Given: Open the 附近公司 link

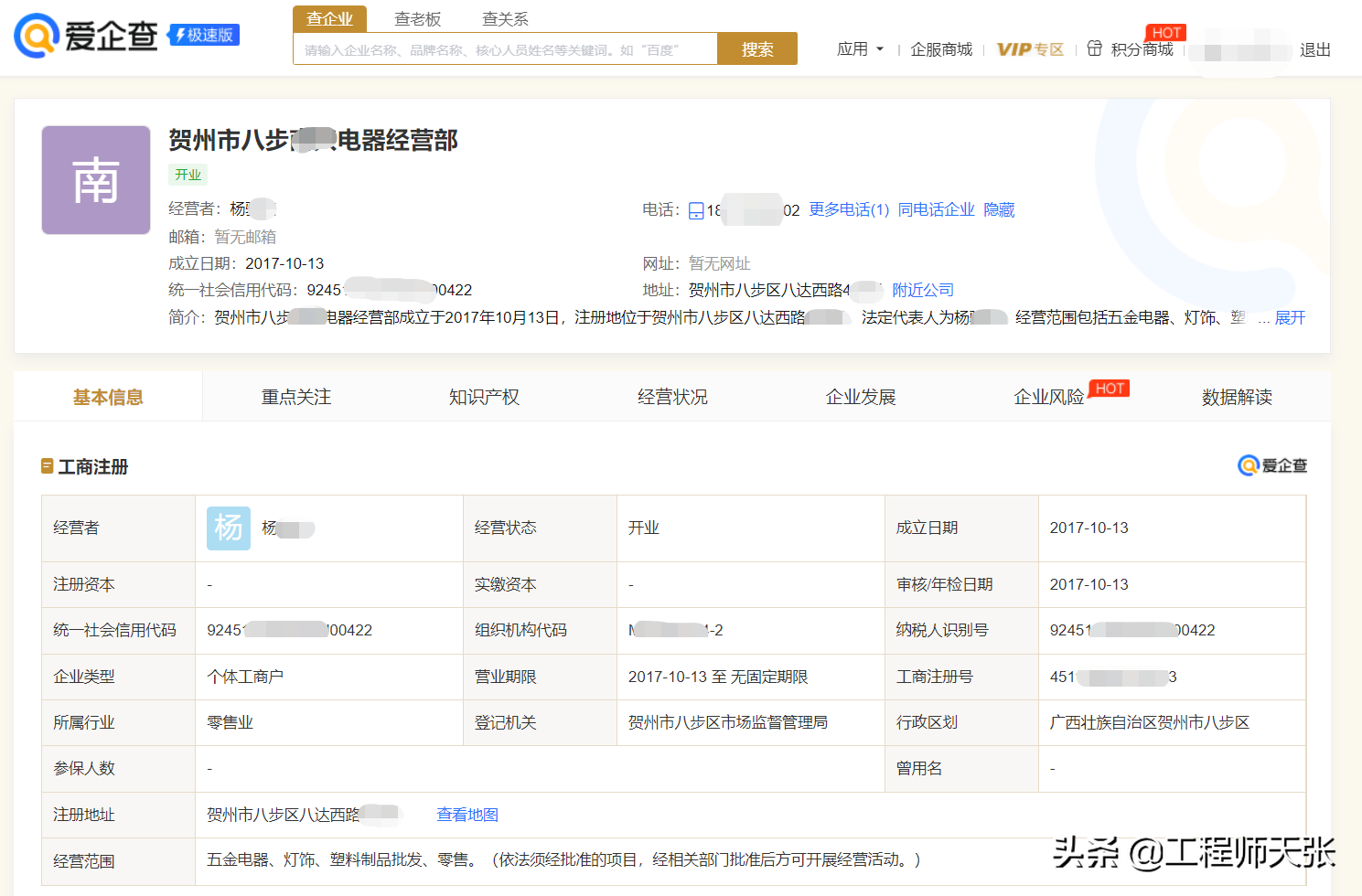Looking at the screenshot, I should tap(922, 290).
